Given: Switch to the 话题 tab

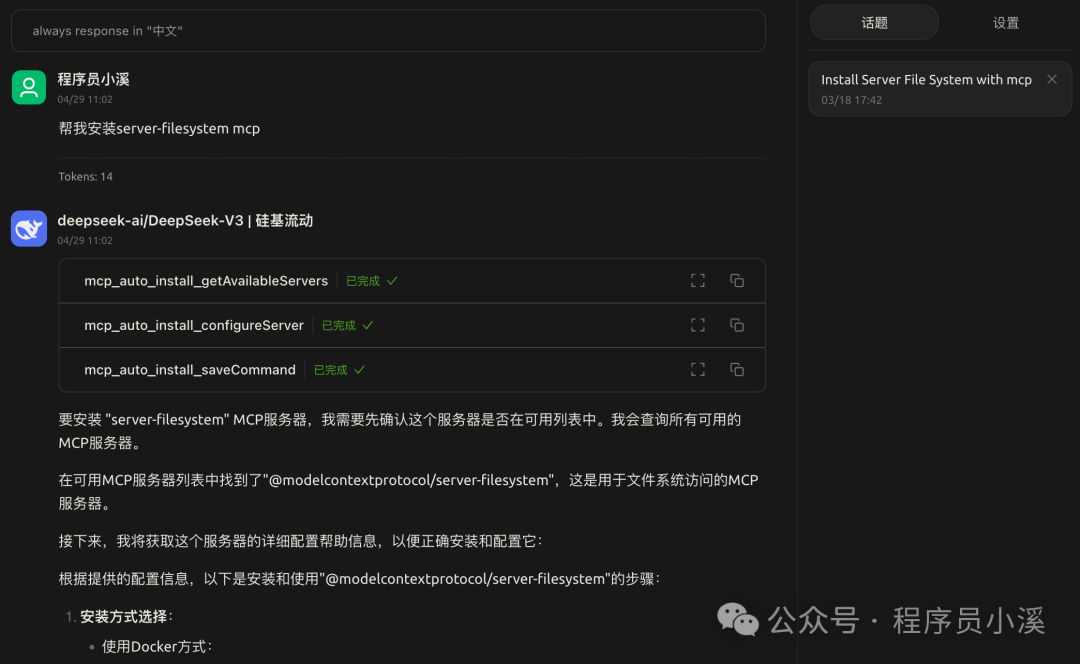Looking at the screenshot, I should pos(874,23).
